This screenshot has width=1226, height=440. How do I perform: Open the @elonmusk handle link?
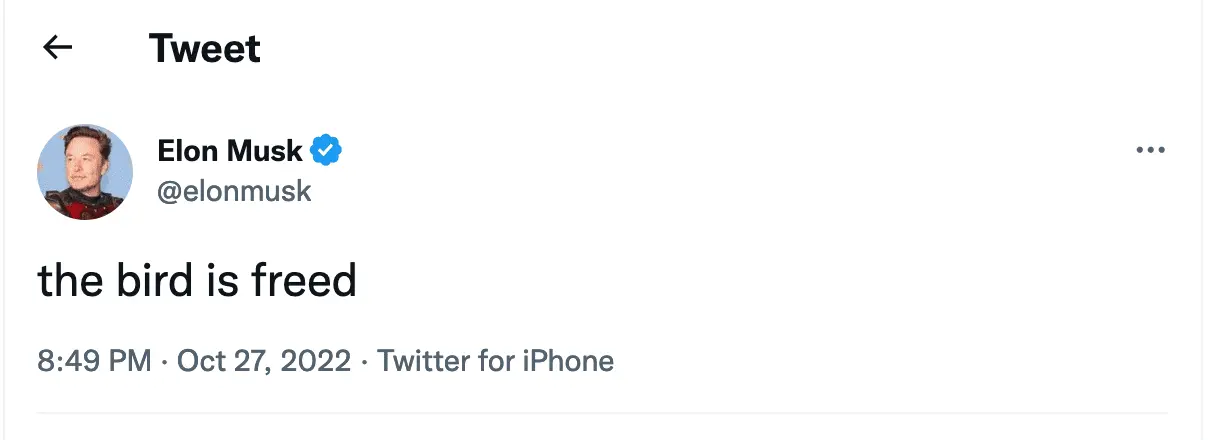click(x=235, y=190)
